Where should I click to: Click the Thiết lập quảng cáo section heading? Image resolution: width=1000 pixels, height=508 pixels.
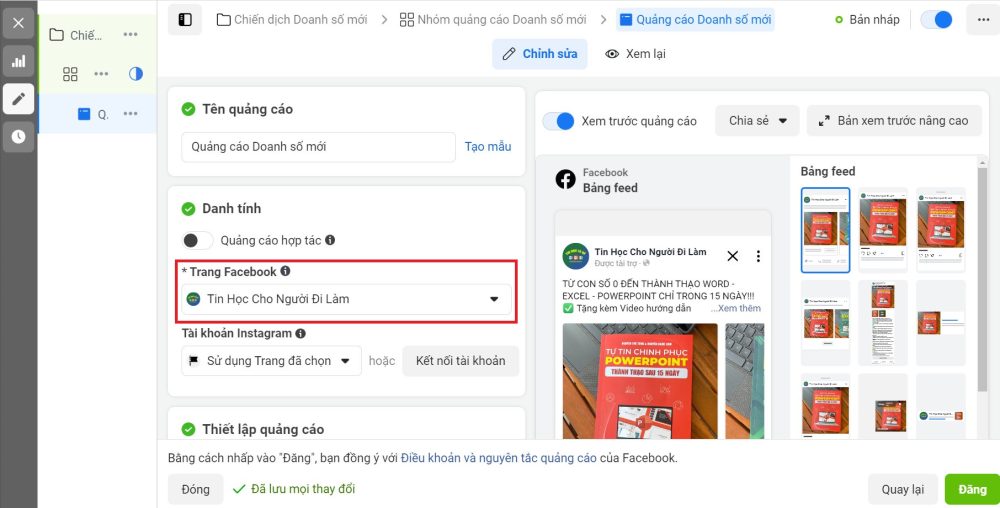[263, 429]
